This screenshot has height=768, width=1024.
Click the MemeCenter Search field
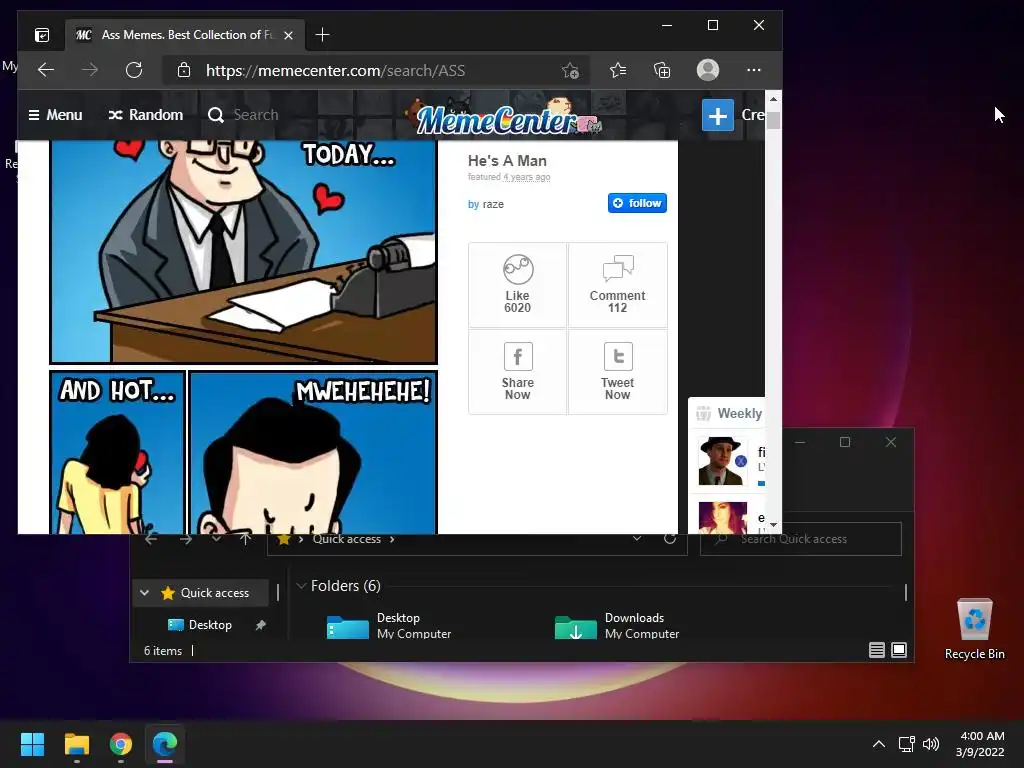pyautogui.click(x=255, y=115)
